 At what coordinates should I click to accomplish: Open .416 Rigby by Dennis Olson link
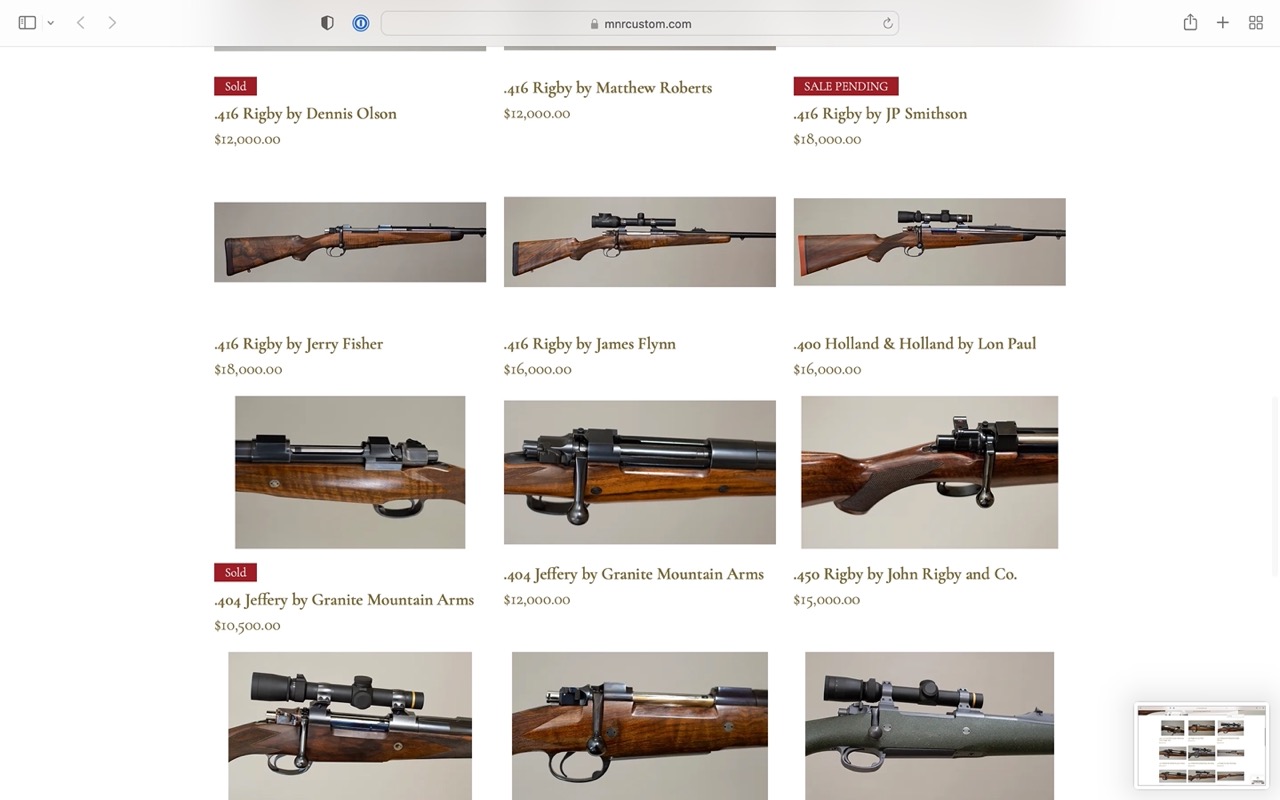point(305,114)
